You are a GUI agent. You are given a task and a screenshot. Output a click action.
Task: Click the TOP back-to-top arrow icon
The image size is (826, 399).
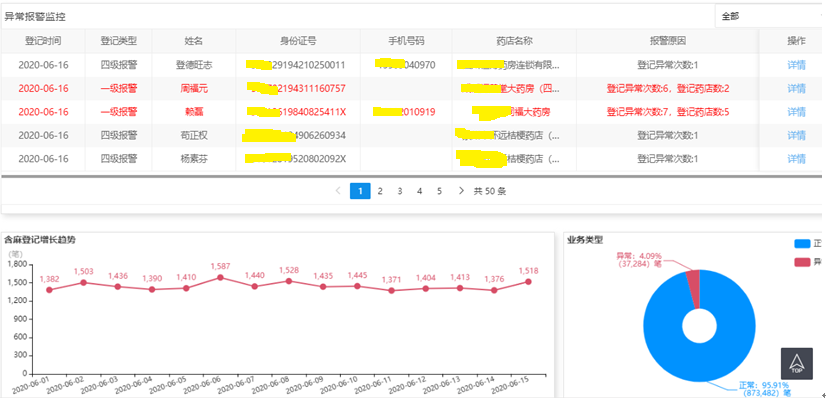click(x=796, y=364)
